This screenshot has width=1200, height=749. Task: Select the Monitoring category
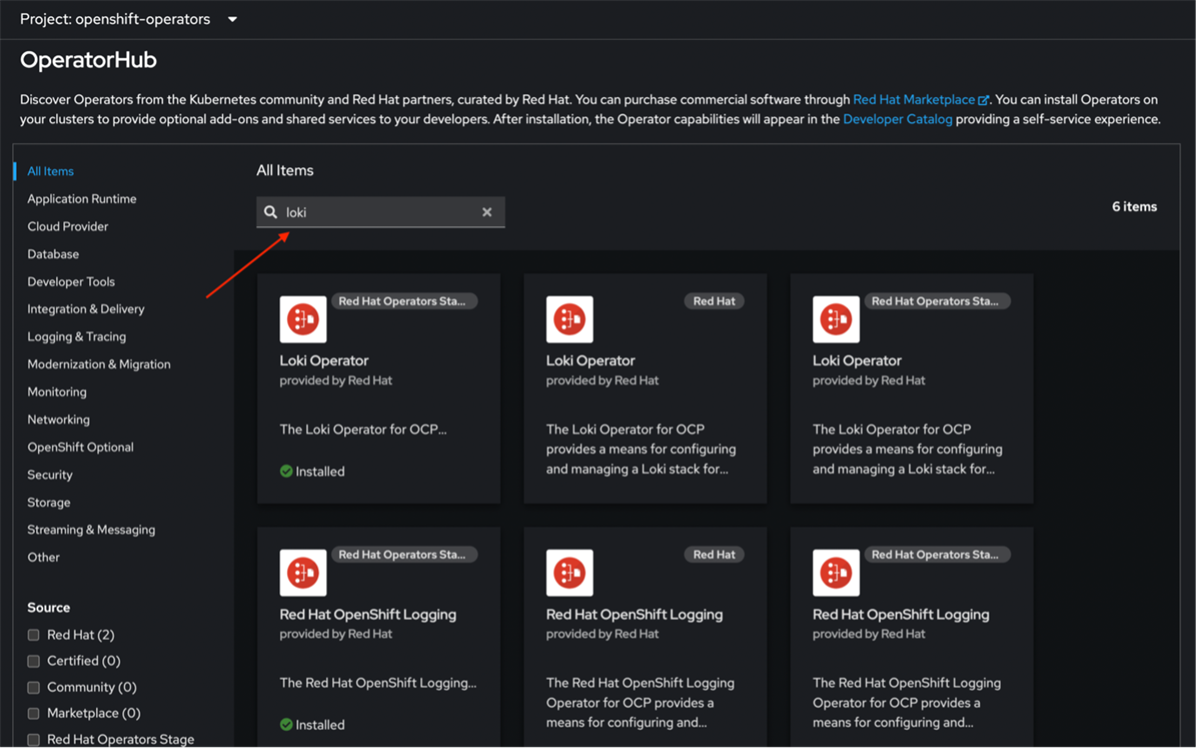57,392
